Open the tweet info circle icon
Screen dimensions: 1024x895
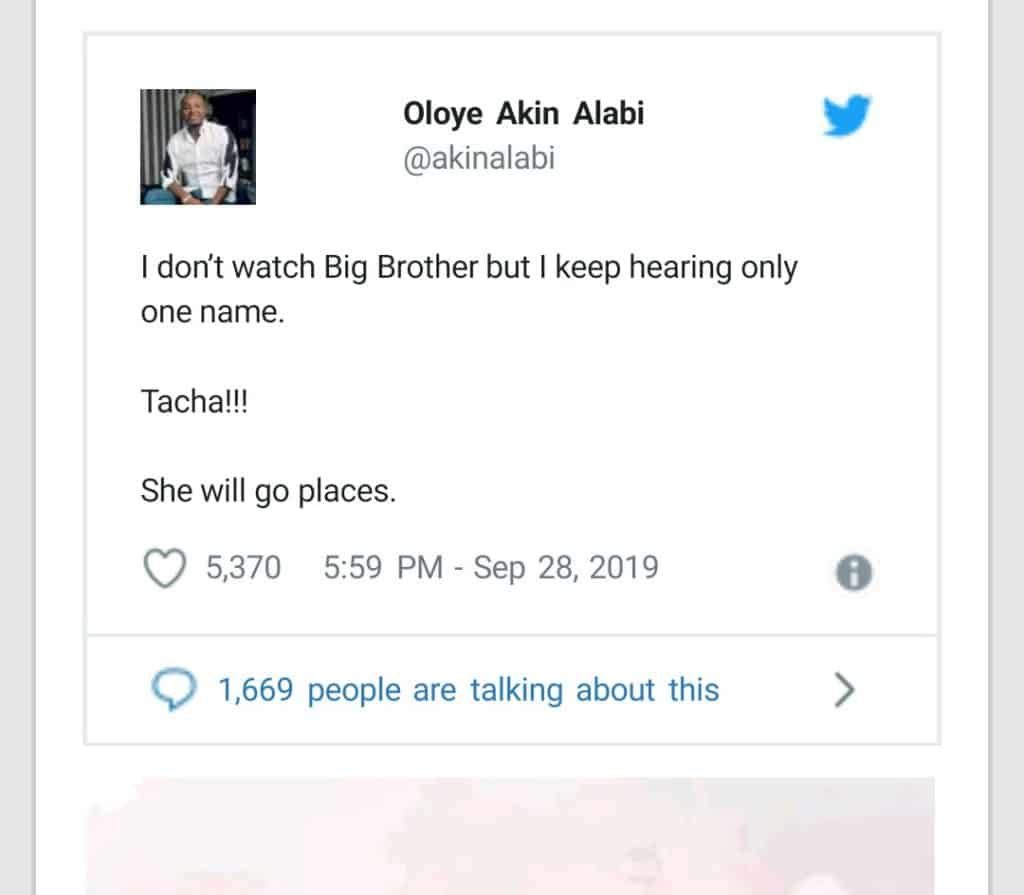point(854,572)
